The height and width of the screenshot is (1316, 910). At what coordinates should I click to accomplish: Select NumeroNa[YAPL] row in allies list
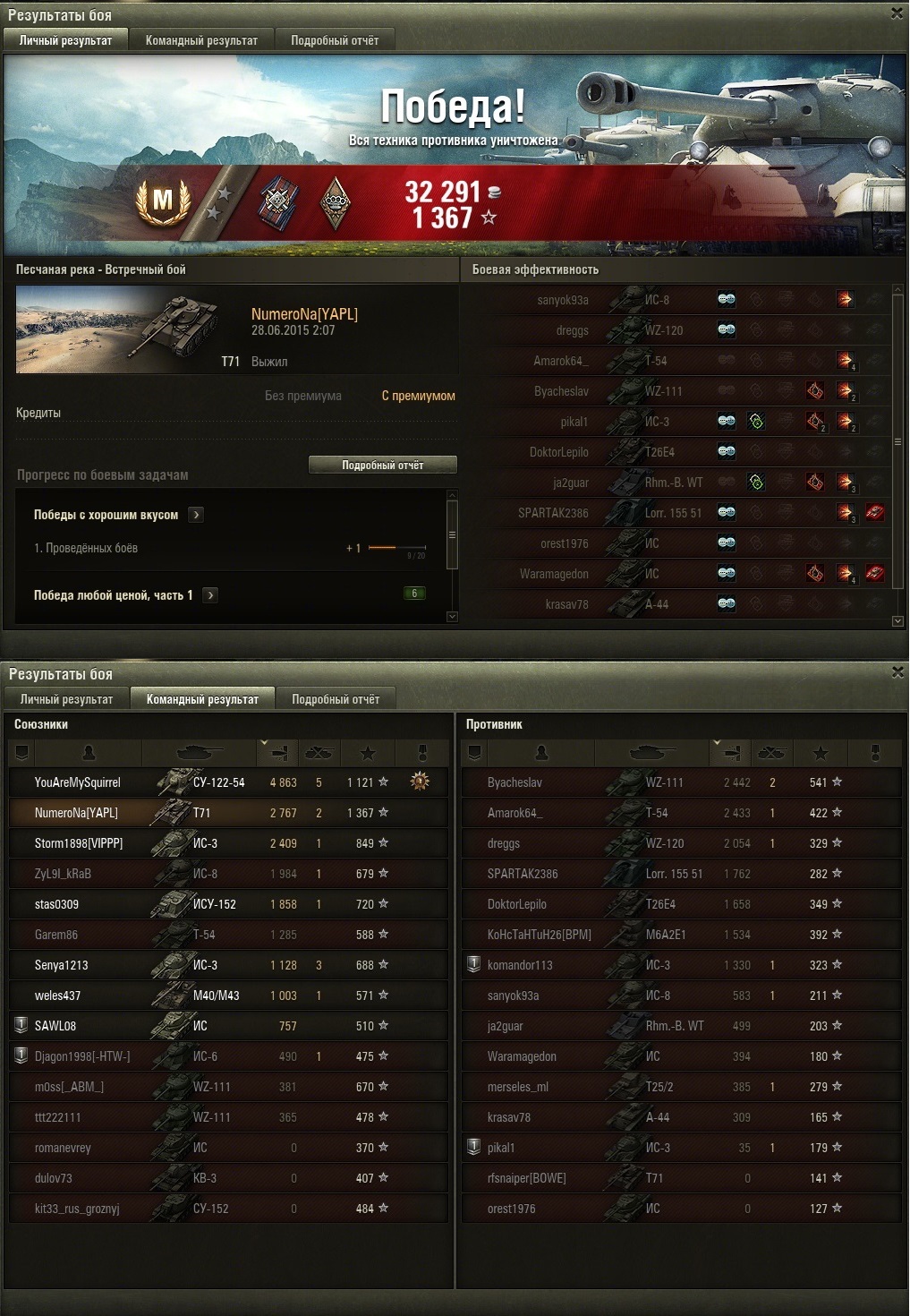coord(228,813)
